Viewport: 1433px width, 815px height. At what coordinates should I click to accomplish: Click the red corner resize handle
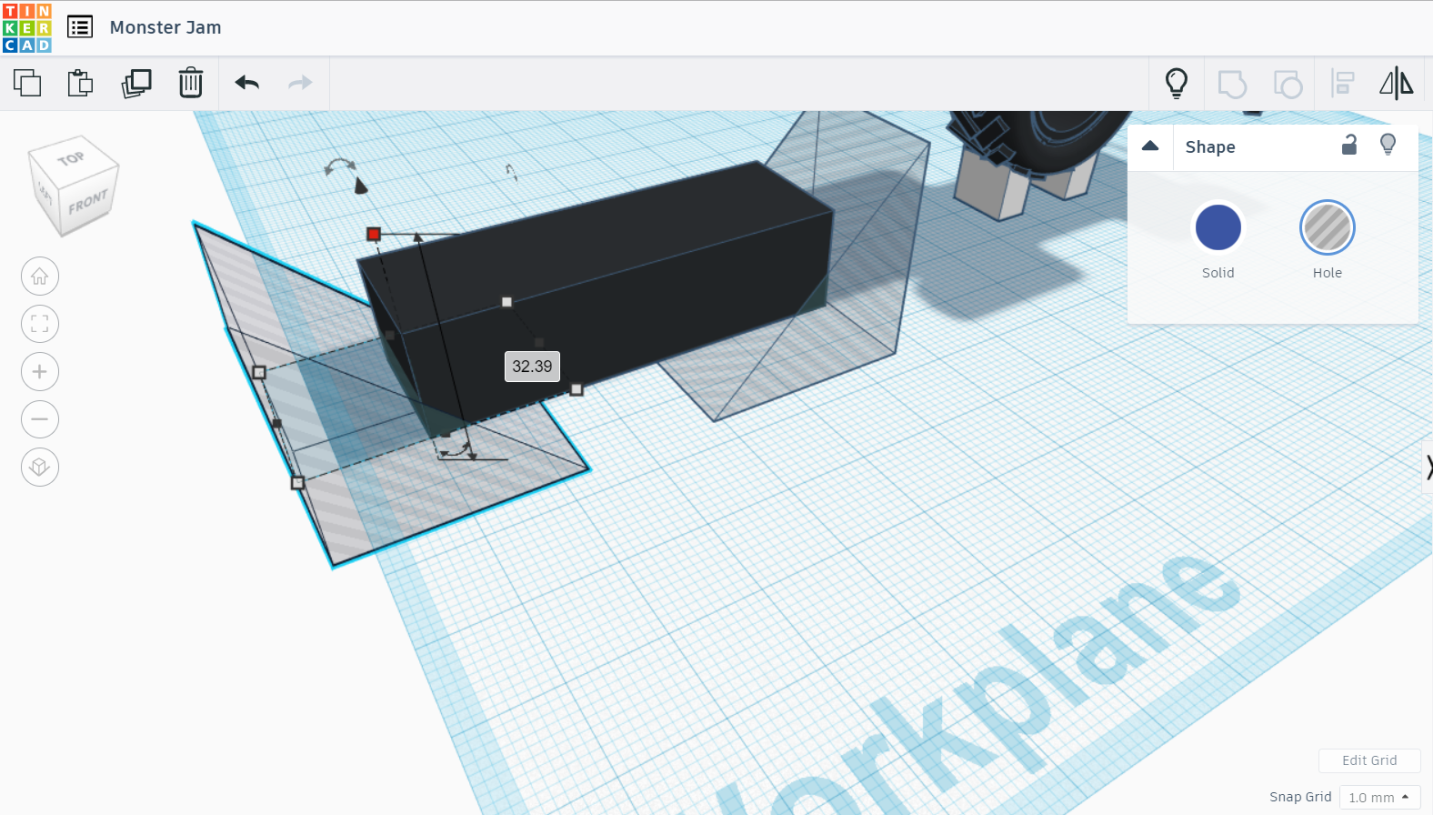pyautogui.click(x=374, y=234)
